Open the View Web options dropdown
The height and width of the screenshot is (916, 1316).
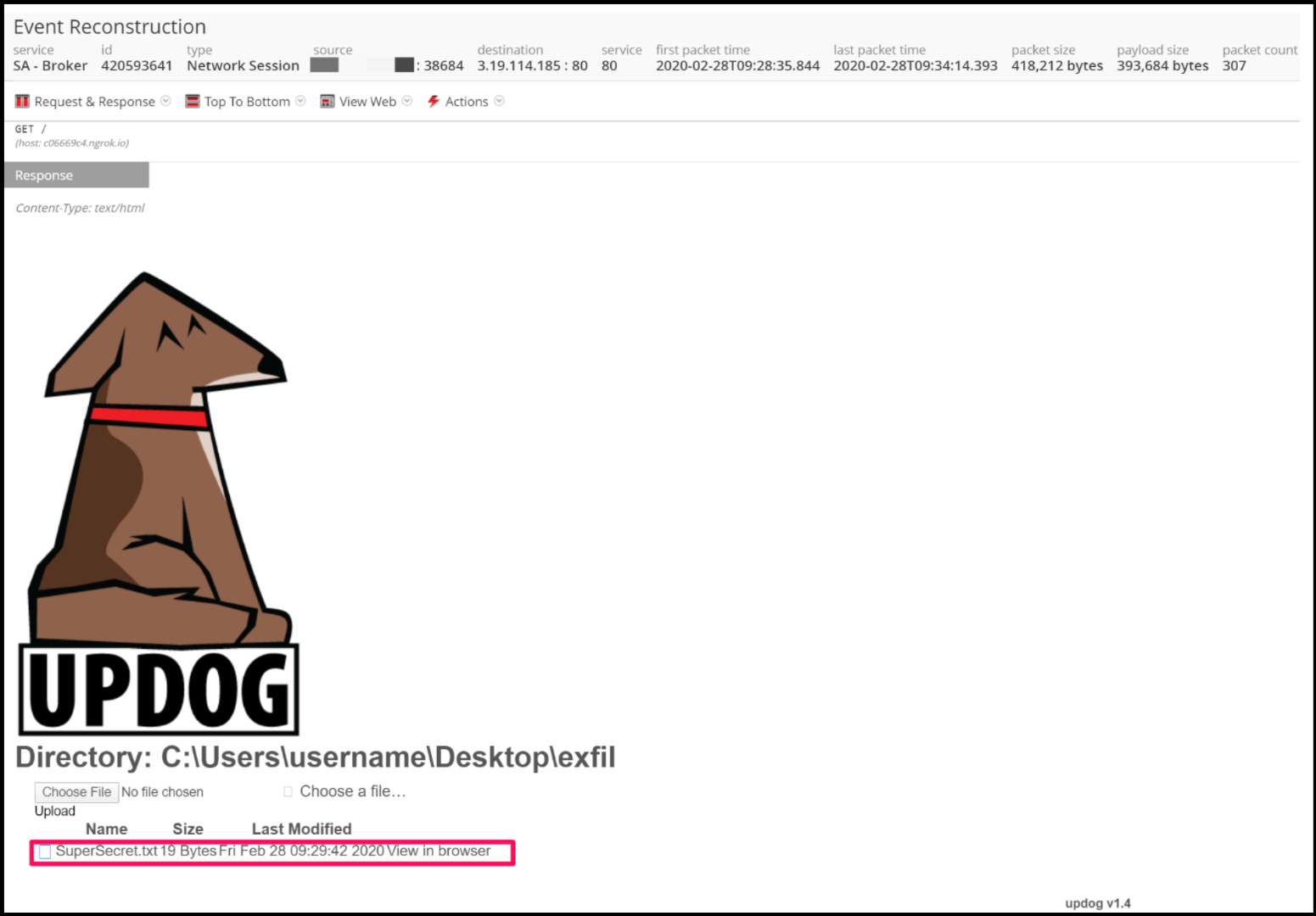click(408, 101)
